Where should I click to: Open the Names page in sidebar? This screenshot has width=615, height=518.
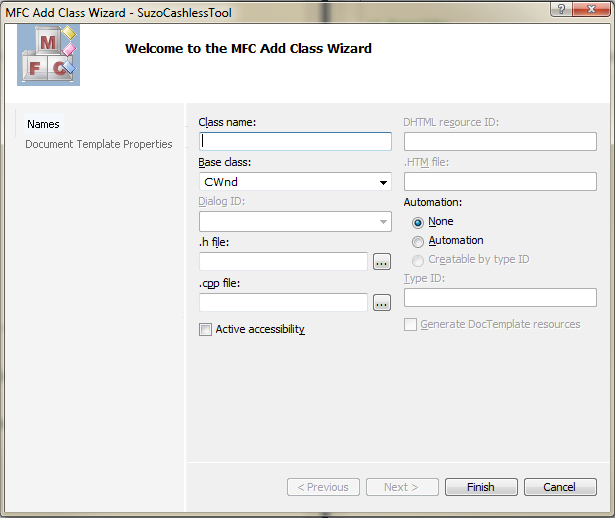click(x=44, y=124)
